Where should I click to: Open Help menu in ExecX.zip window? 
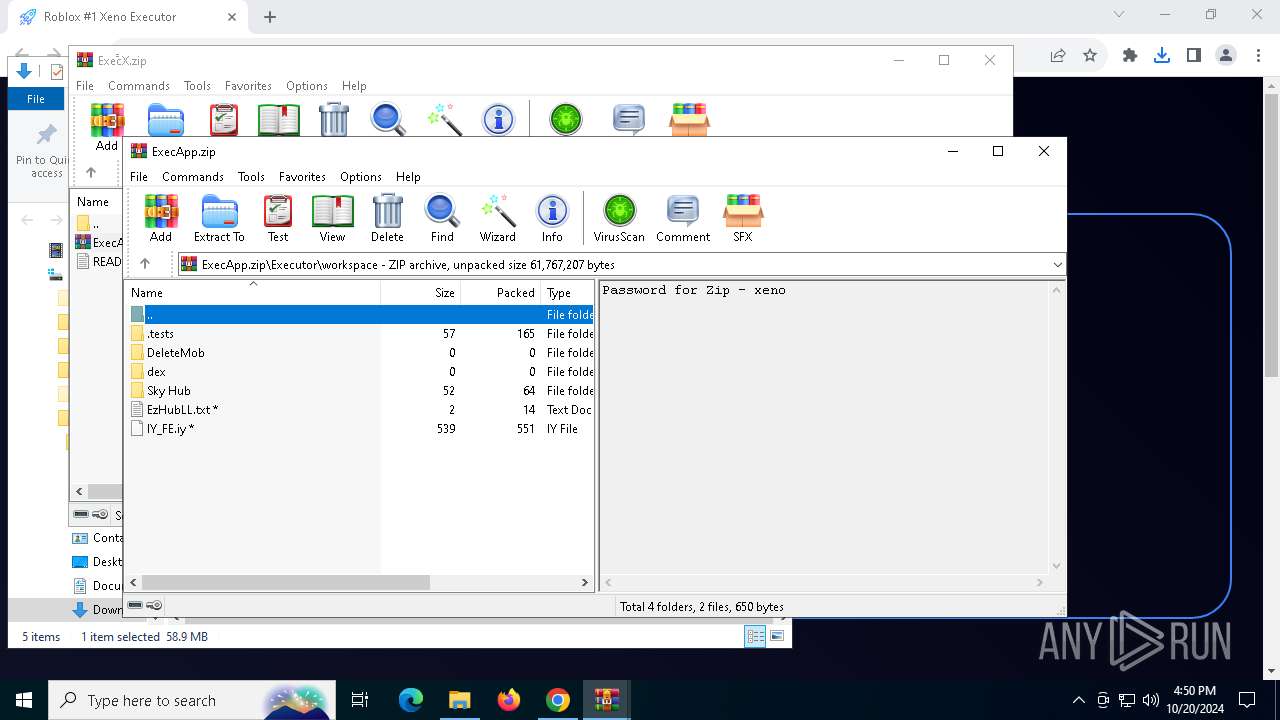[354, 86]
